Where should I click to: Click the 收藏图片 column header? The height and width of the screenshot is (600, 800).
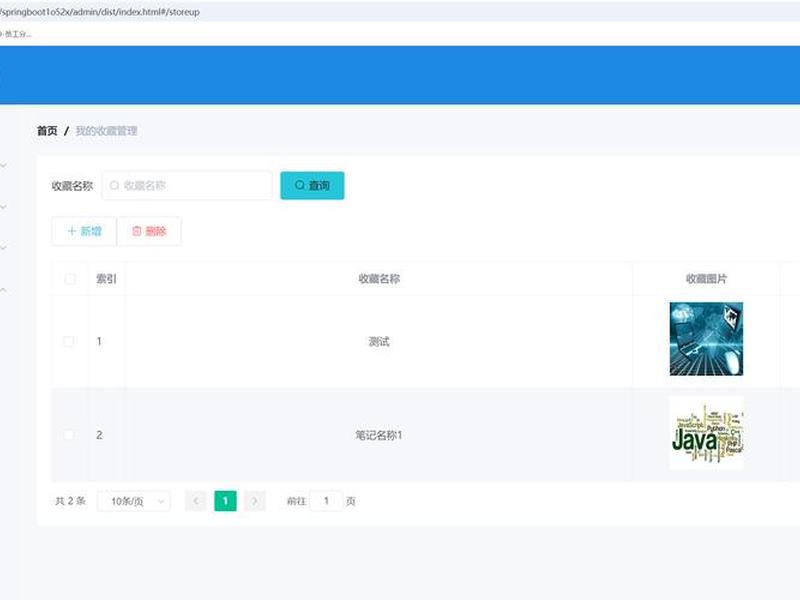tap(706, 279)
